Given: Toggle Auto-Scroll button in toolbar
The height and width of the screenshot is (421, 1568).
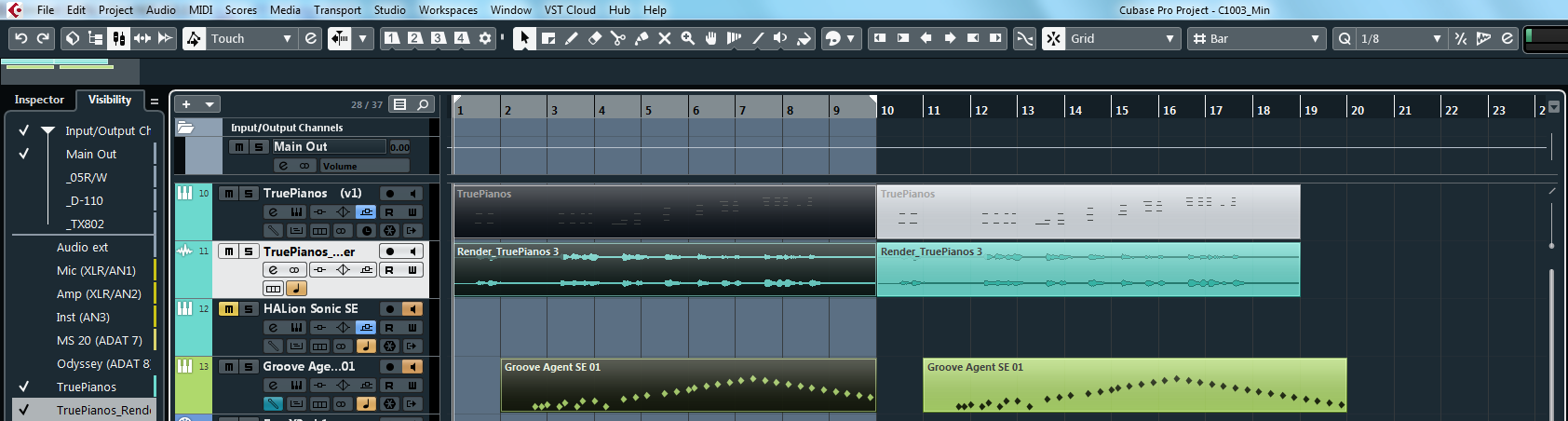Looking at the screenshot, I should [x=340, y=38].
